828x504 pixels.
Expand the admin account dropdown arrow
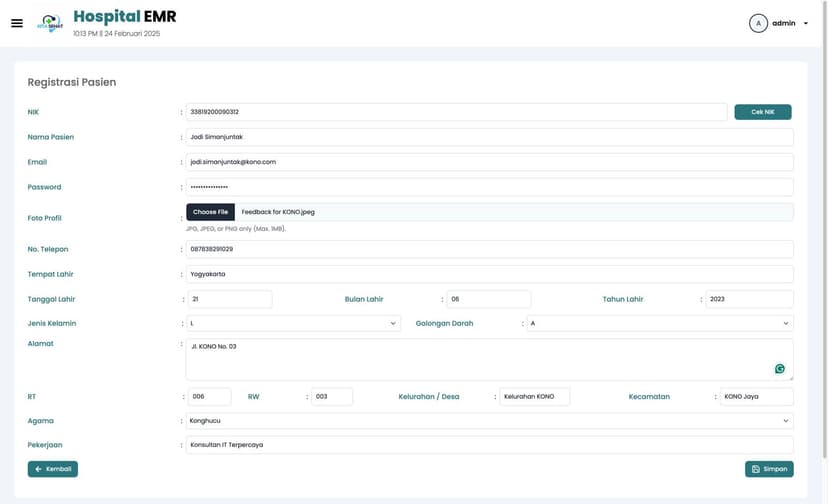(x=805, y=23)
